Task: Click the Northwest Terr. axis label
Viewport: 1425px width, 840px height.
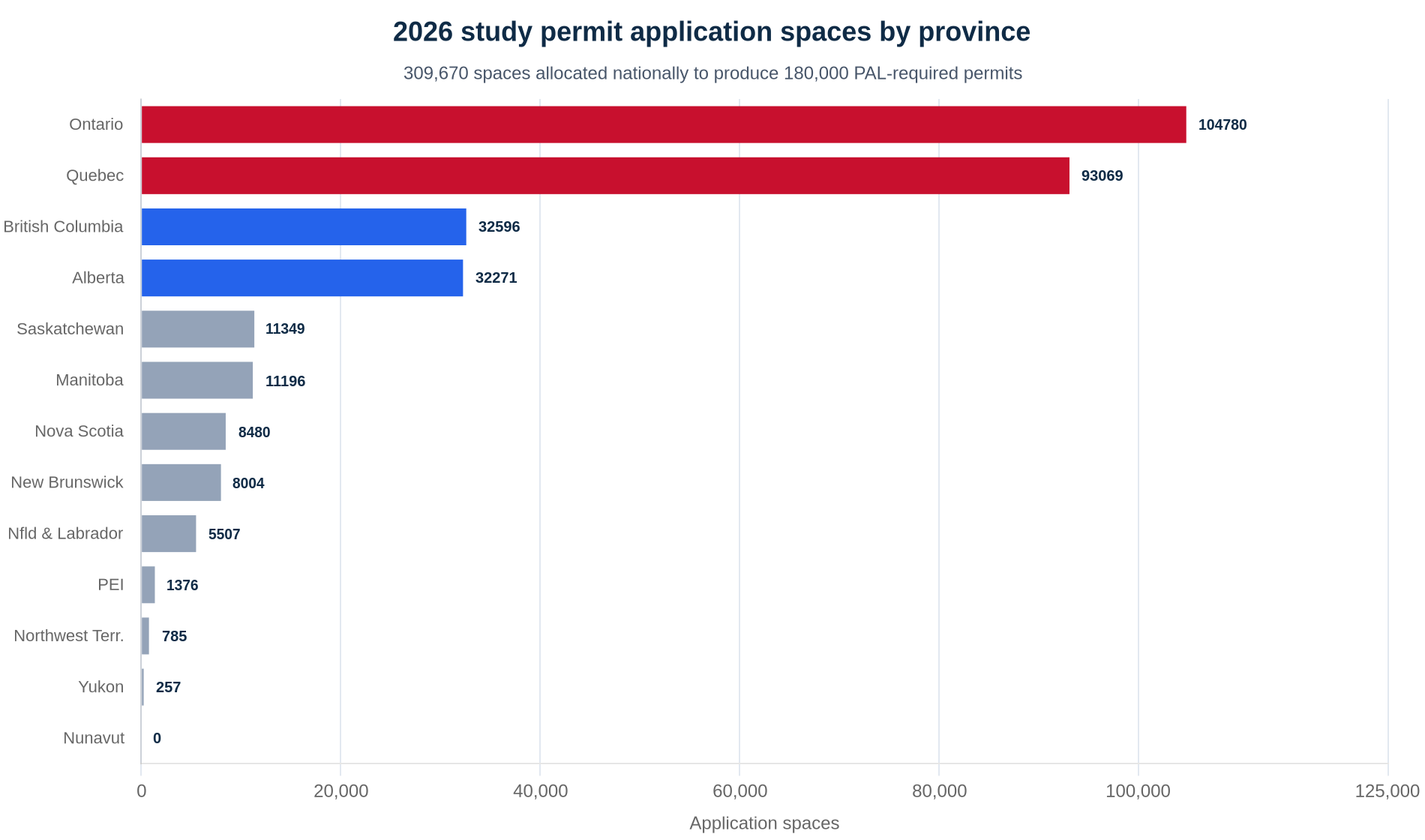Action: click(69, 635)
